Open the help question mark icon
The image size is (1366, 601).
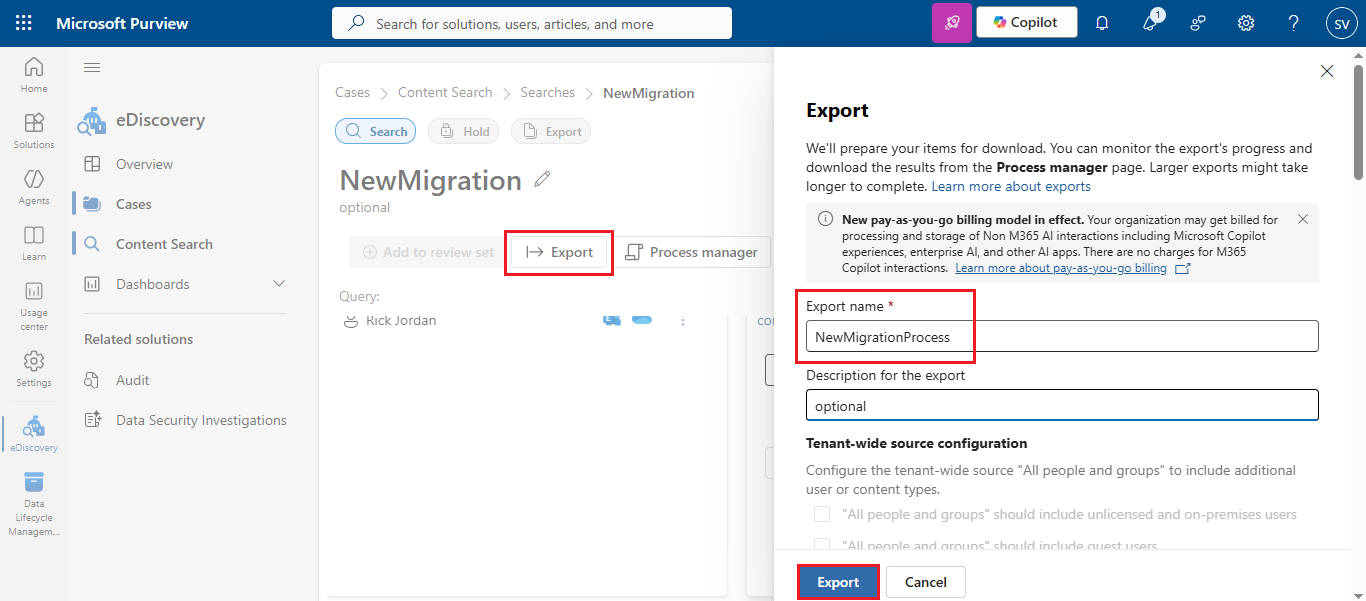(x=1294, y=23)
